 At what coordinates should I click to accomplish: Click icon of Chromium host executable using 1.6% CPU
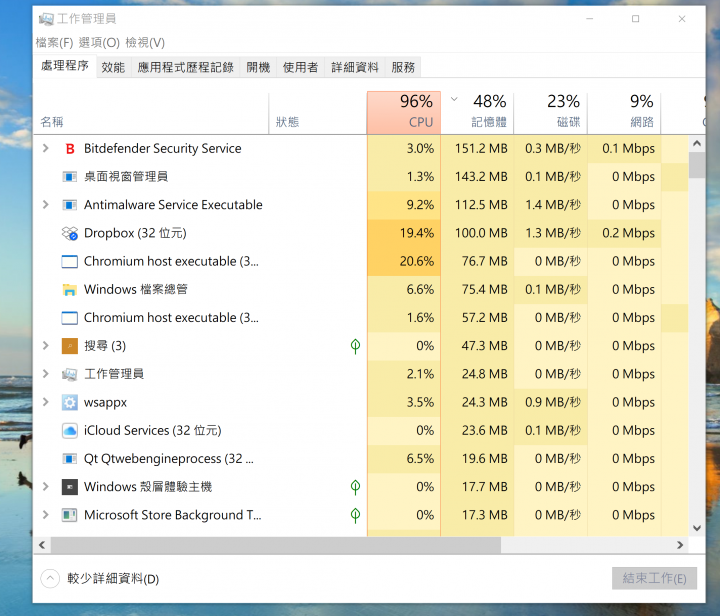coord(69,318)
